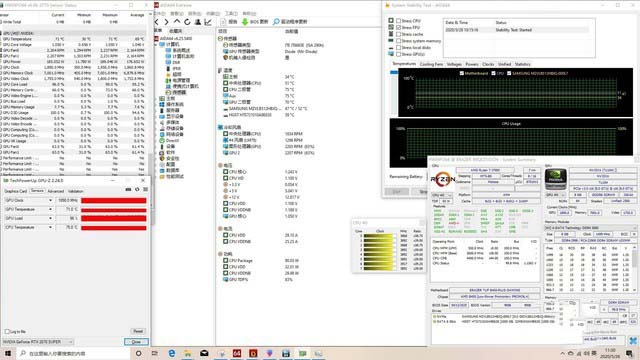Click GPU Load red sensor graph bar

click(113, 218)
